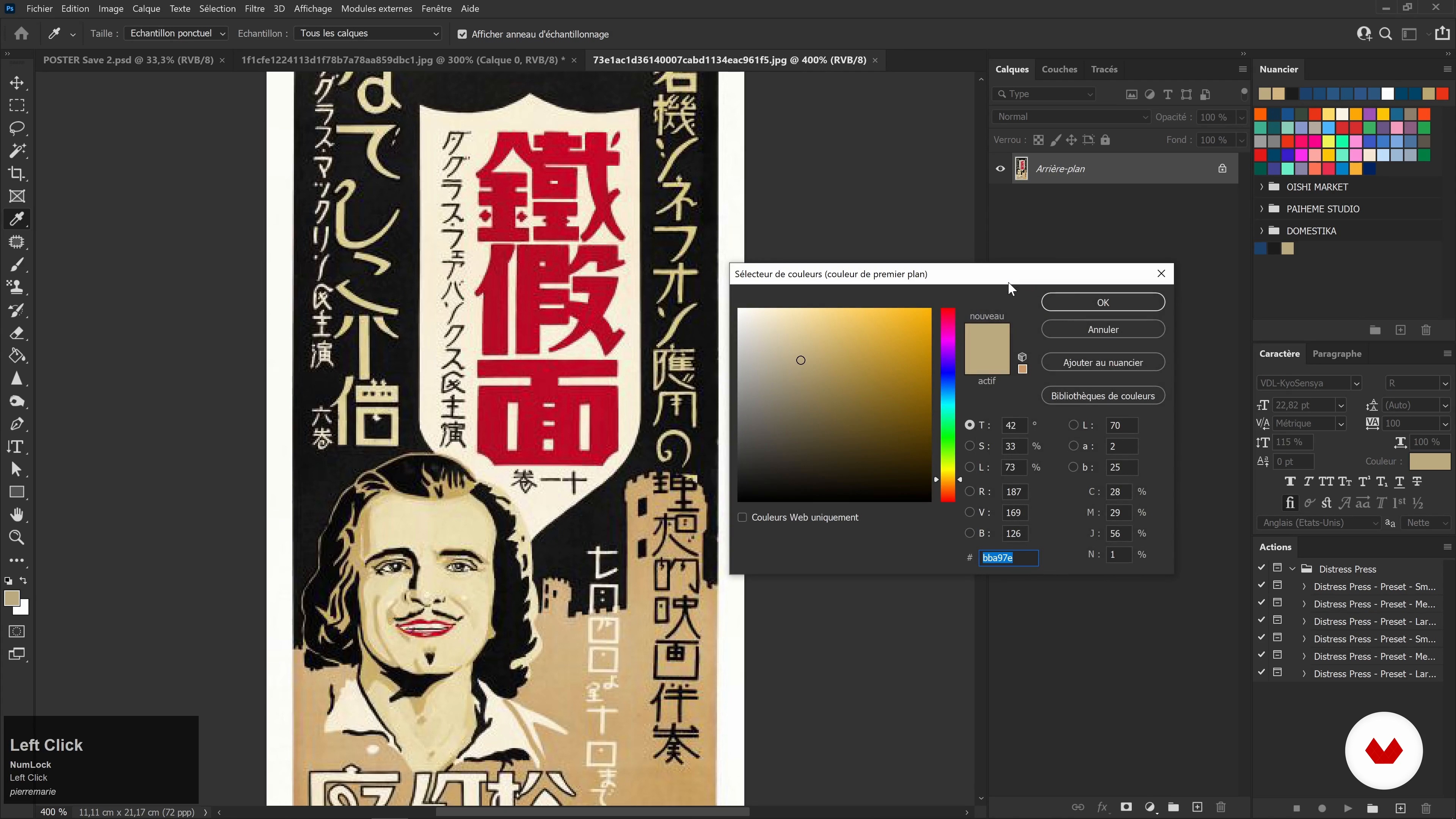Open the Taille Echantillon ponctuel dropdown
1456x819 pixels.
(176, 33)
